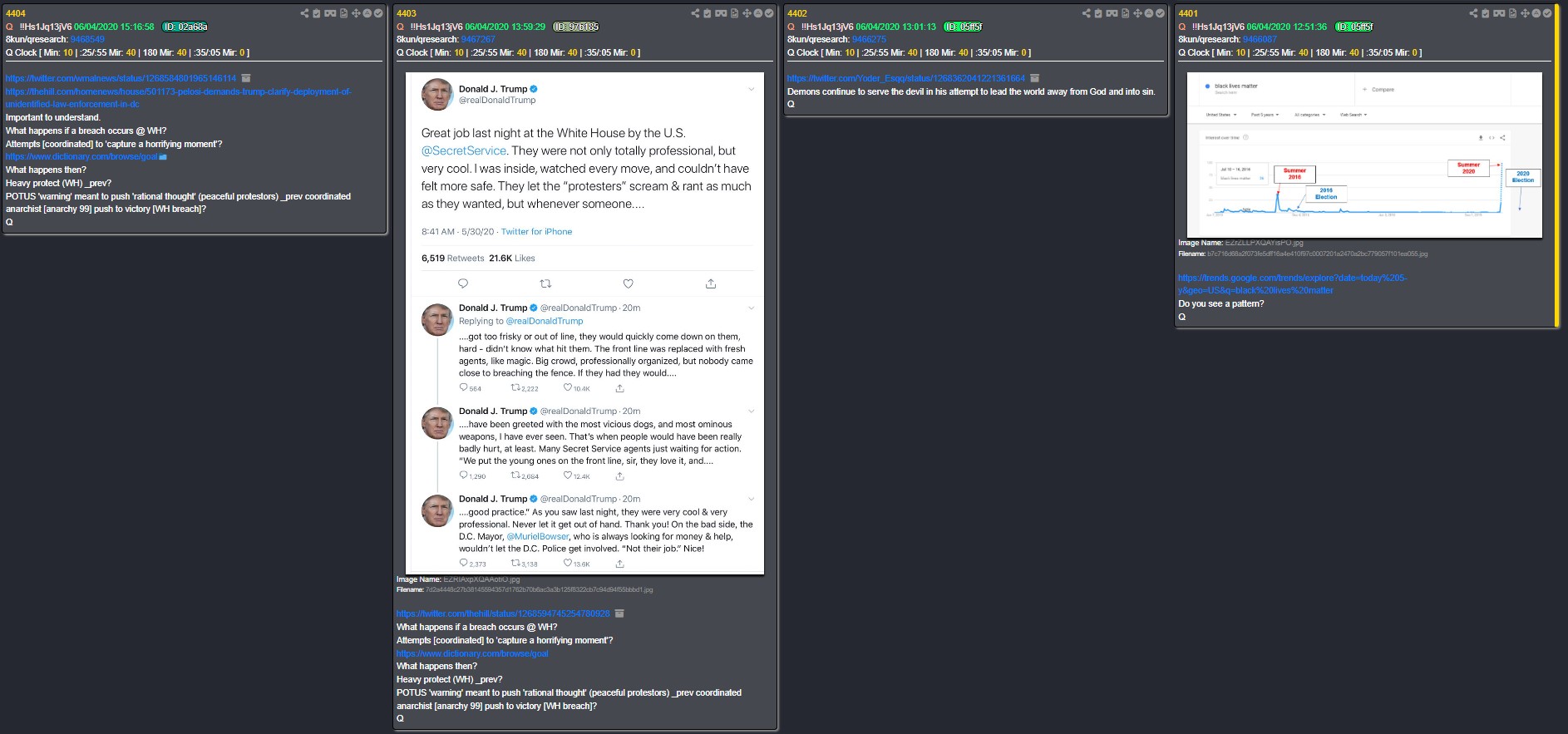Click the document icon on post 4402

tap(1126, 13)
